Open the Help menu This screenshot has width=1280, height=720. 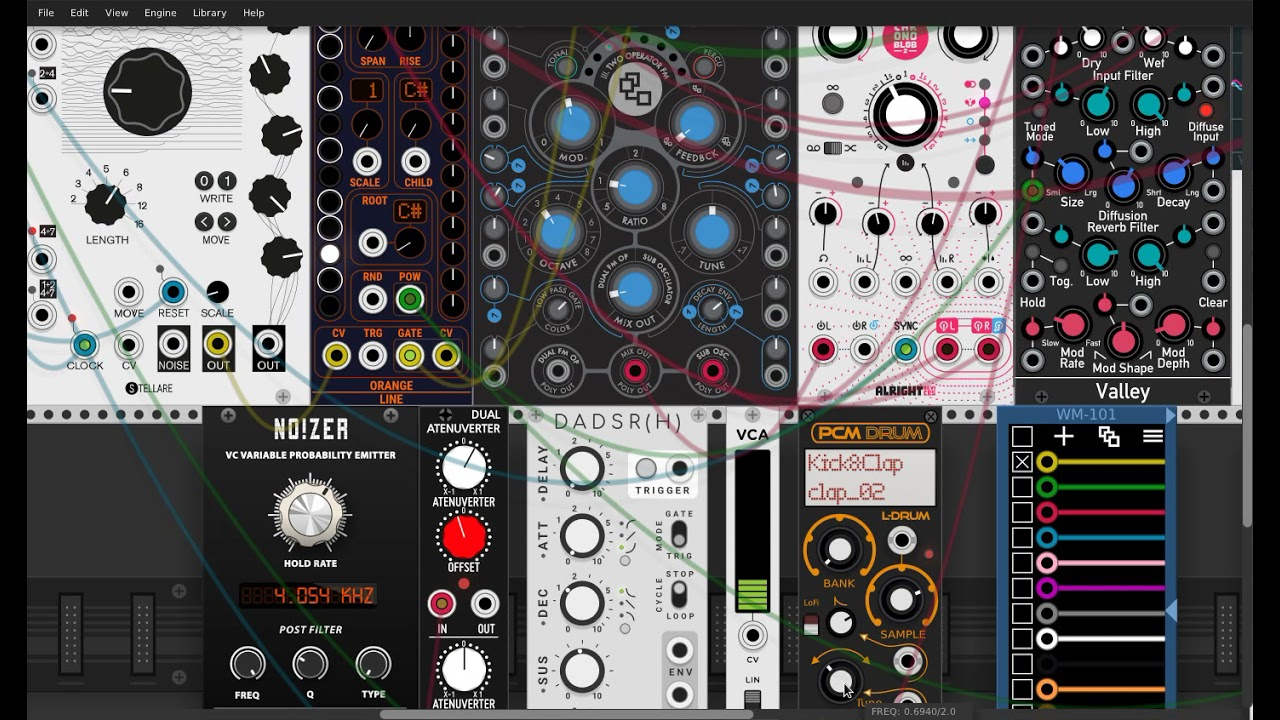tap(254, 13)
